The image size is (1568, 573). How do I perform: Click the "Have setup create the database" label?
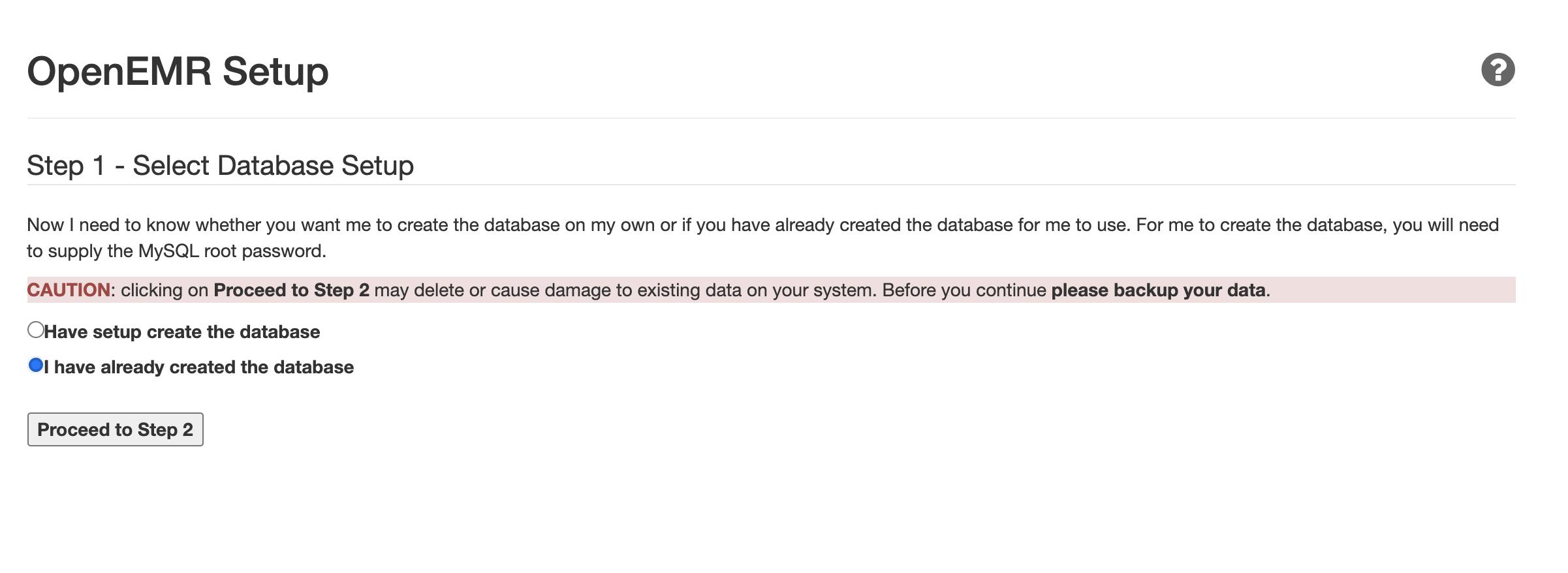point(181,332)
